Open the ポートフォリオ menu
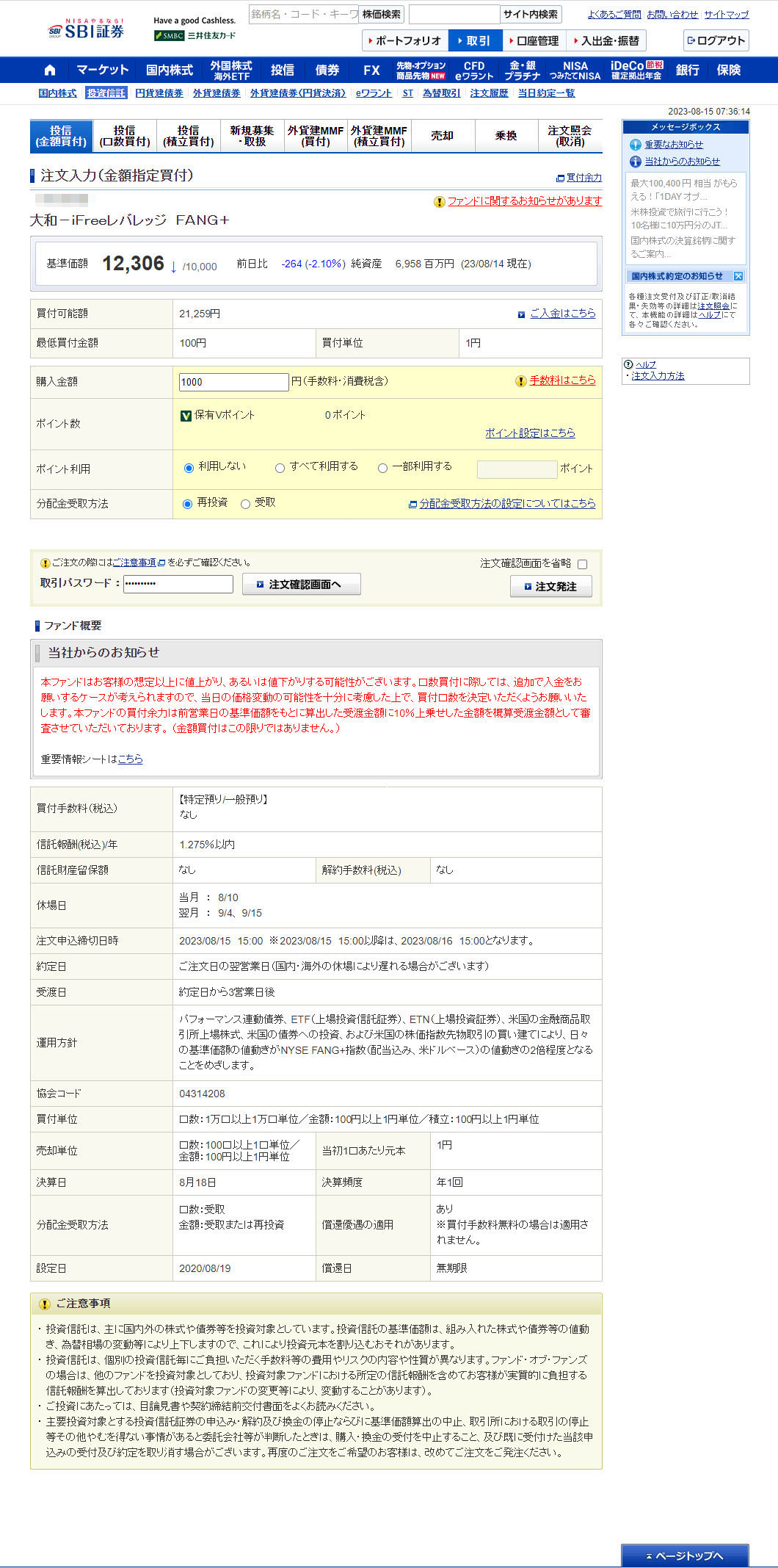The height and width of the screenshot is (1568, 778). pyautogui.click(x=404, y=41)
